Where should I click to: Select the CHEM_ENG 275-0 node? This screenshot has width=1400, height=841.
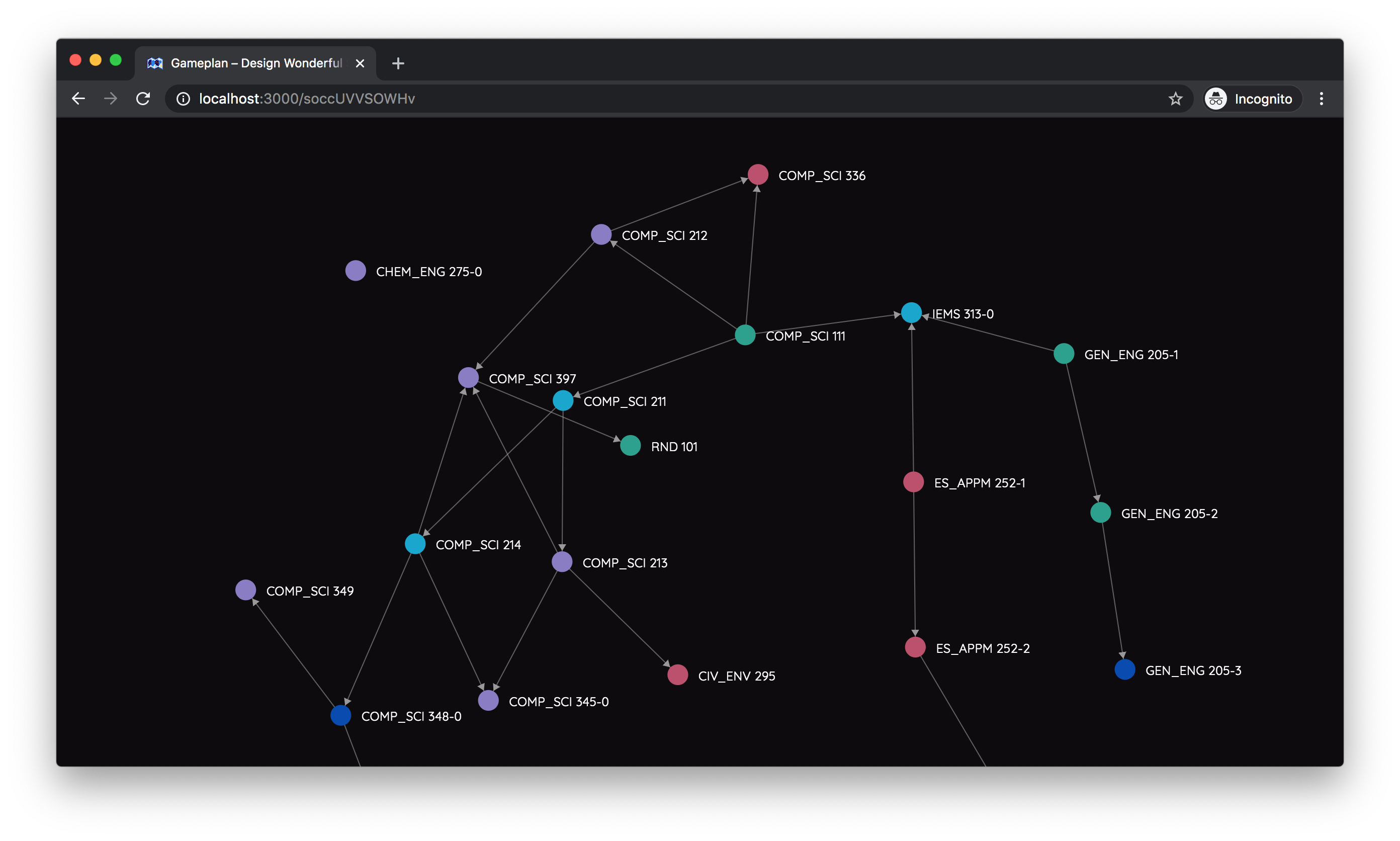[355, 271]
